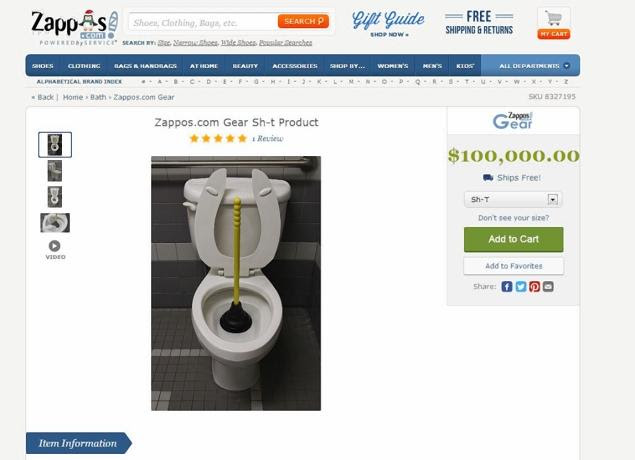The height and width of the screenshot is (460, 635).
Task: Add the product to cart
Action: pos(514,239)
